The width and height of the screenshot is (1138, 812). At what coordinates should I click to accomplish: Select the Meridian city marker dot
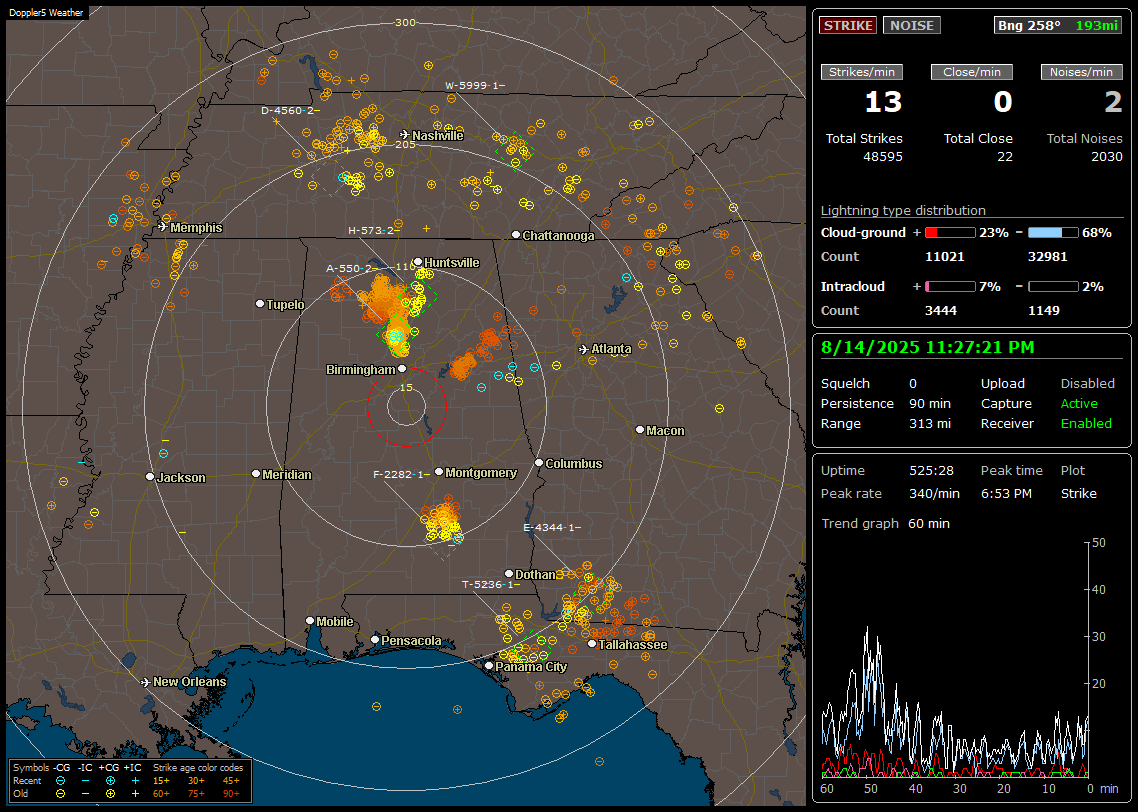tap(255, 474)
